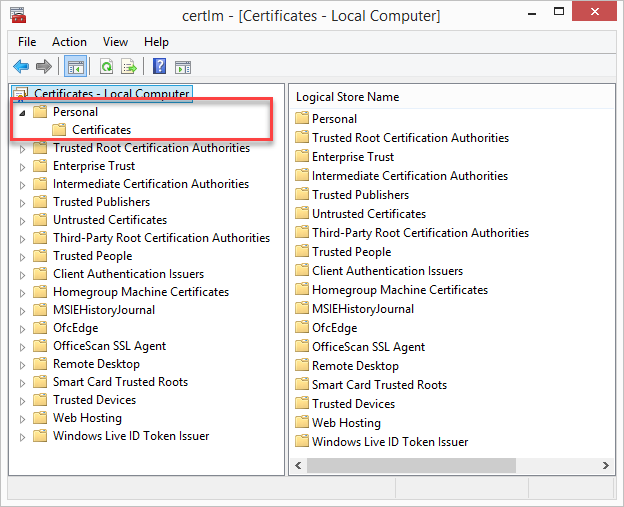Select Smart Card Trusted Roots in the left tree

pyautogui.click(x=120, y=382)
